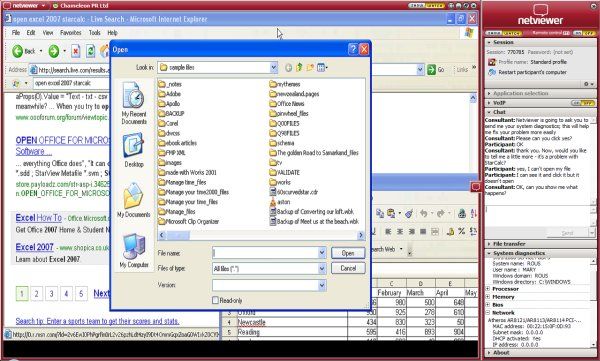Open the Edit menu in Internet Explorer
The height and width of the screenshot is (361, 600).
click(x=31, y=33)
